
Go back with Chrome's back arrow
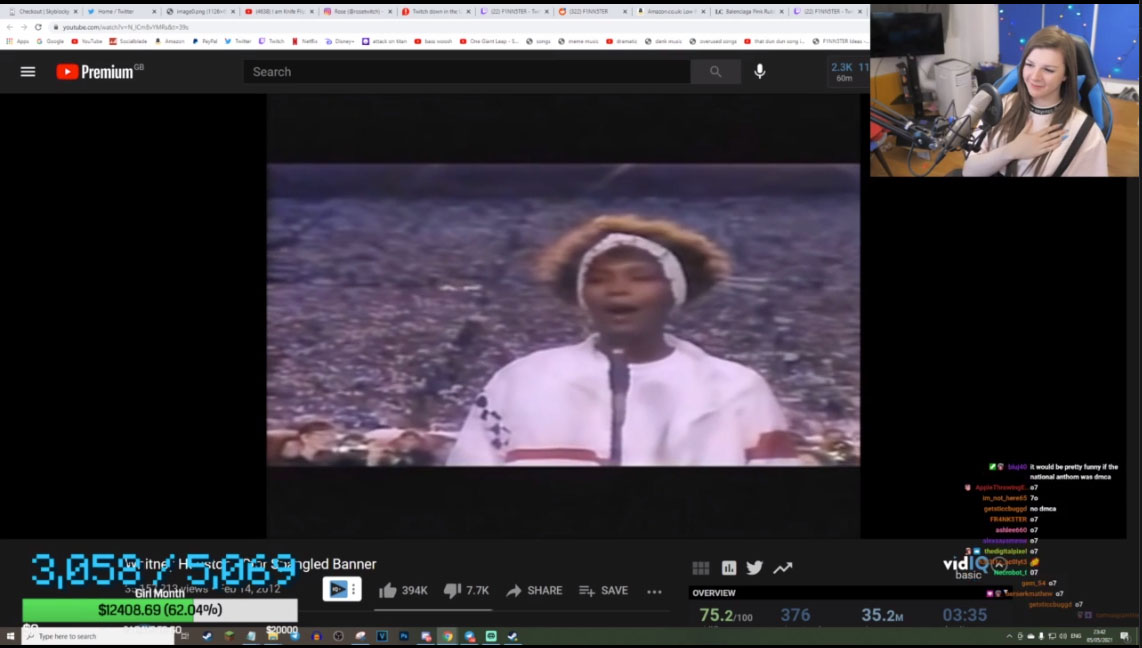9,27
